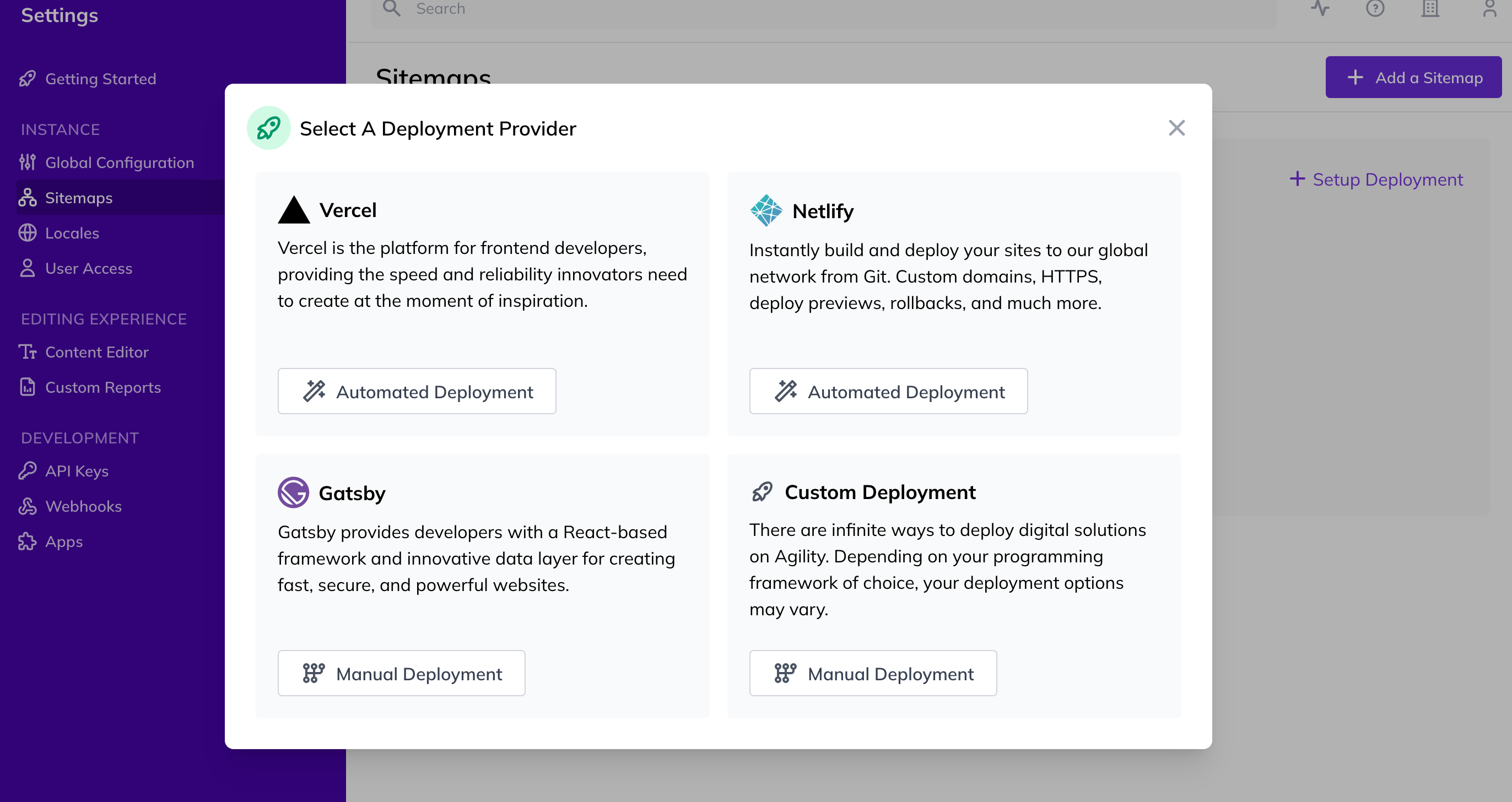Click the Gatsby heading
1512x802 pixels.
point(352,494)
